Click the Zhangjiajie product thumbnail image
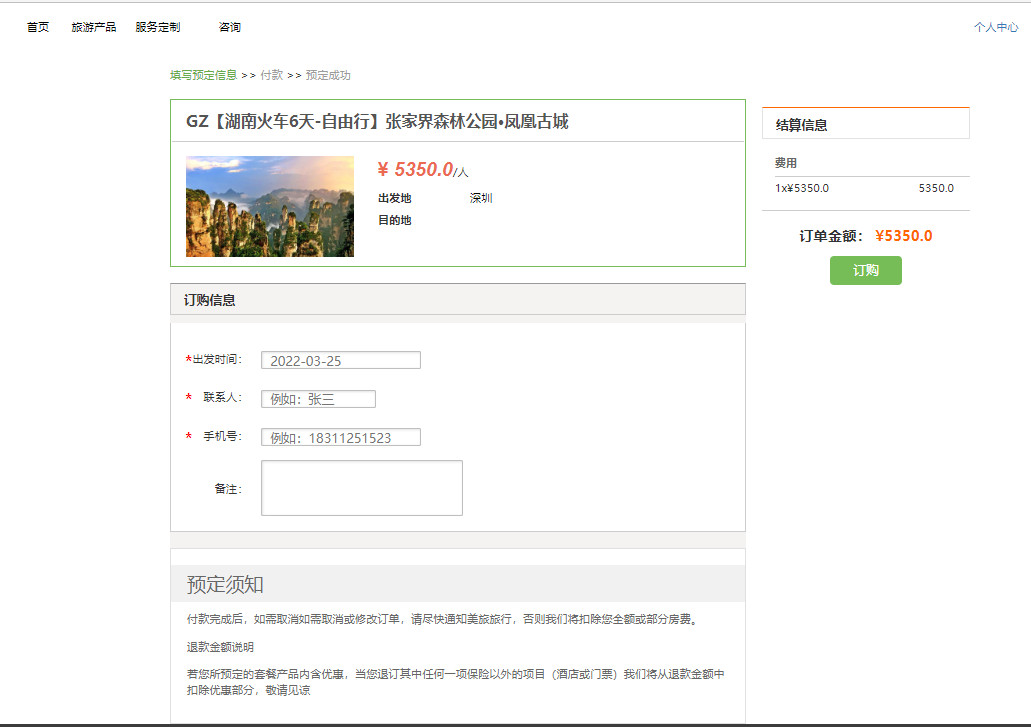Image resolution: width=1031 pixels, height=727 pixels. (270, 206)
